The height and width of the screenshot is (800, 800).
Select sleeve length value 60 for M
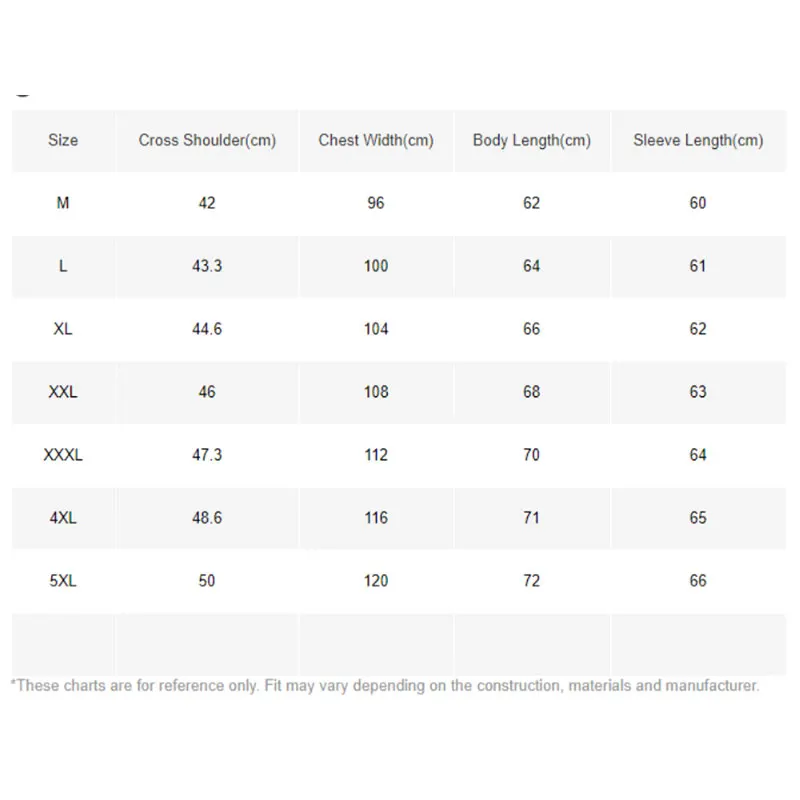[x=698, y=203]
